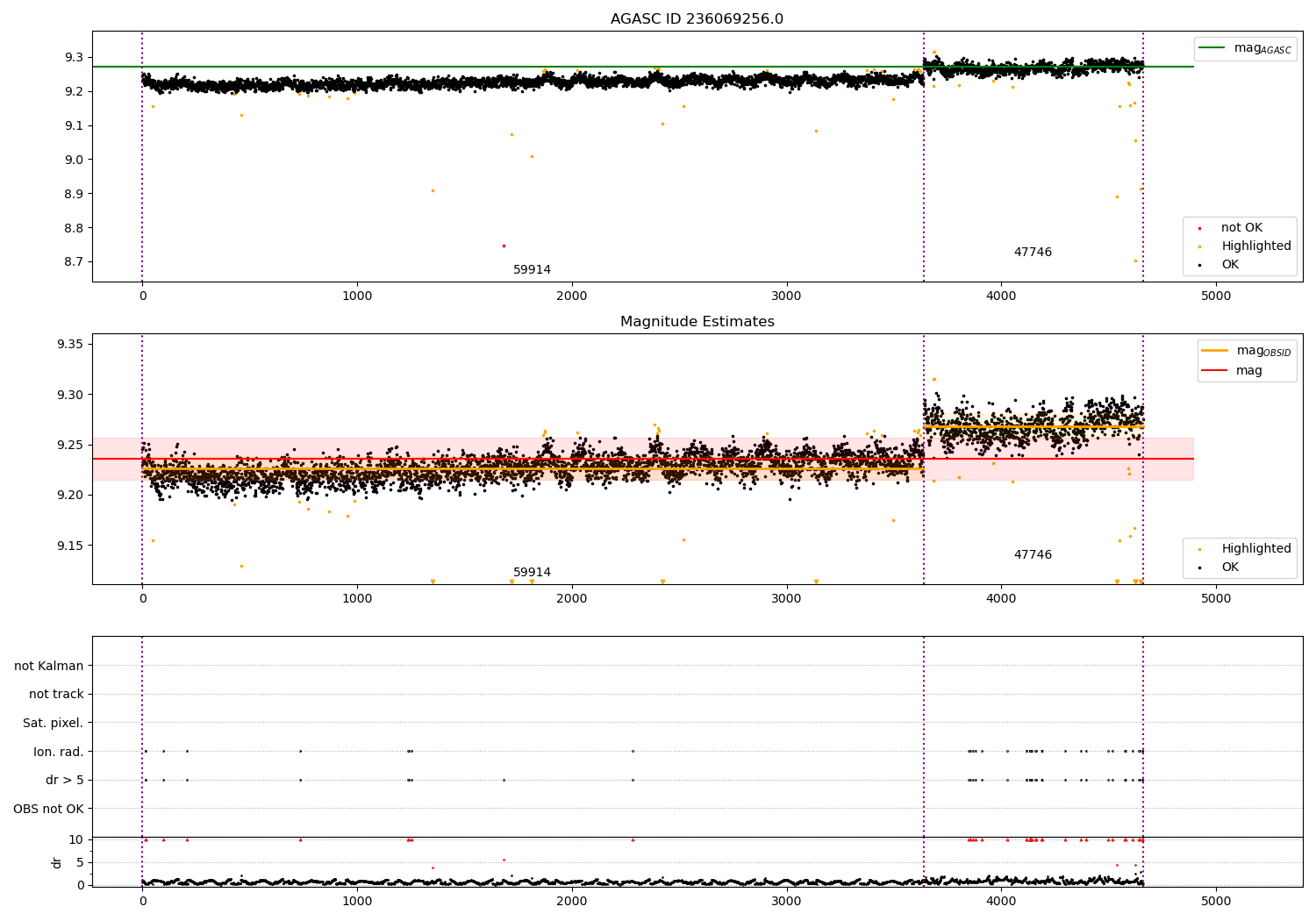This screenshot has width=1316, height=921.
Task: Click the Ion. rad. axis label
Action: (59, 752)
